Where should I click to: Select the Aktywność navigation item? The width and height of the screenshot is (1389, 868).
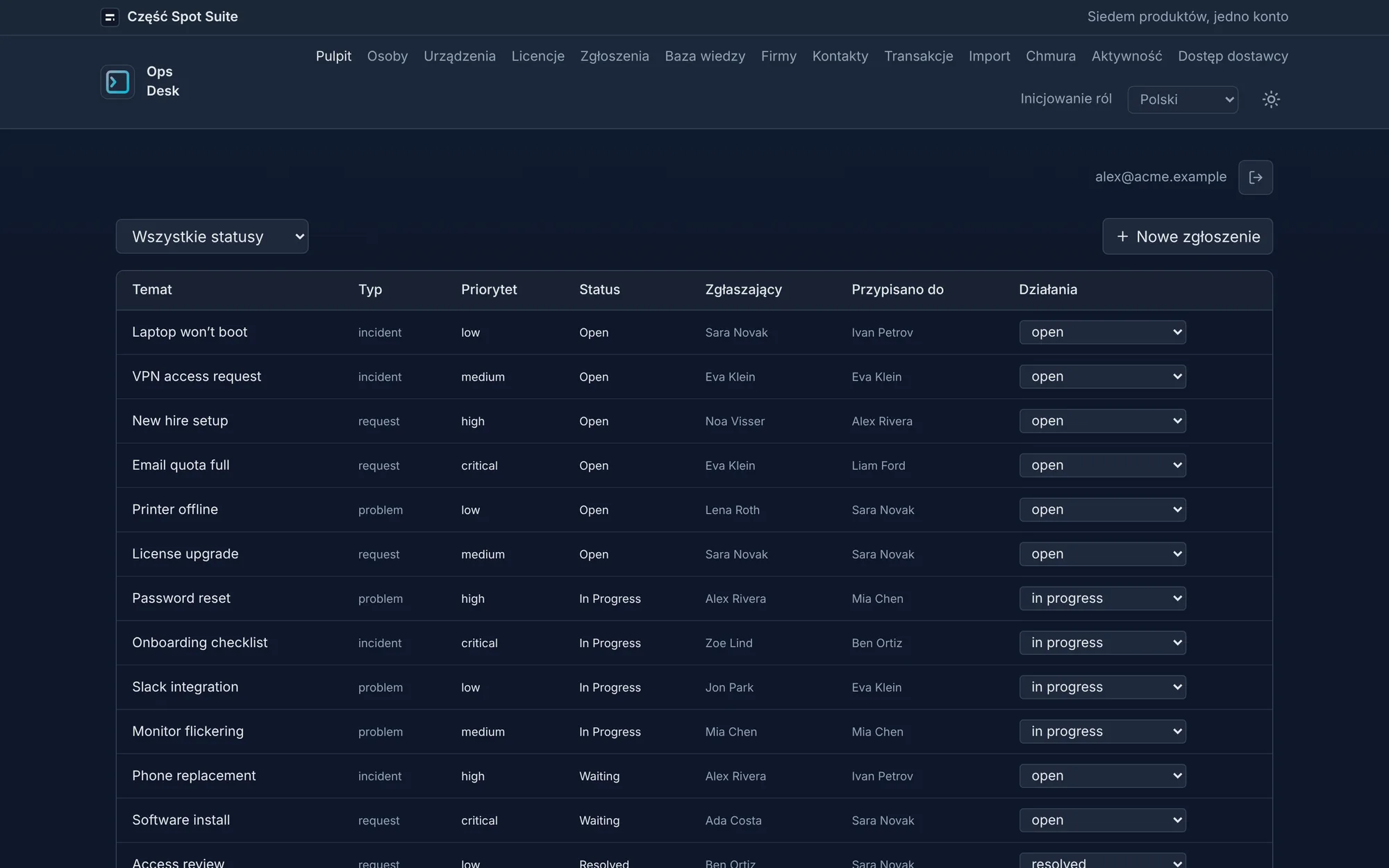tap(1126, 56)
